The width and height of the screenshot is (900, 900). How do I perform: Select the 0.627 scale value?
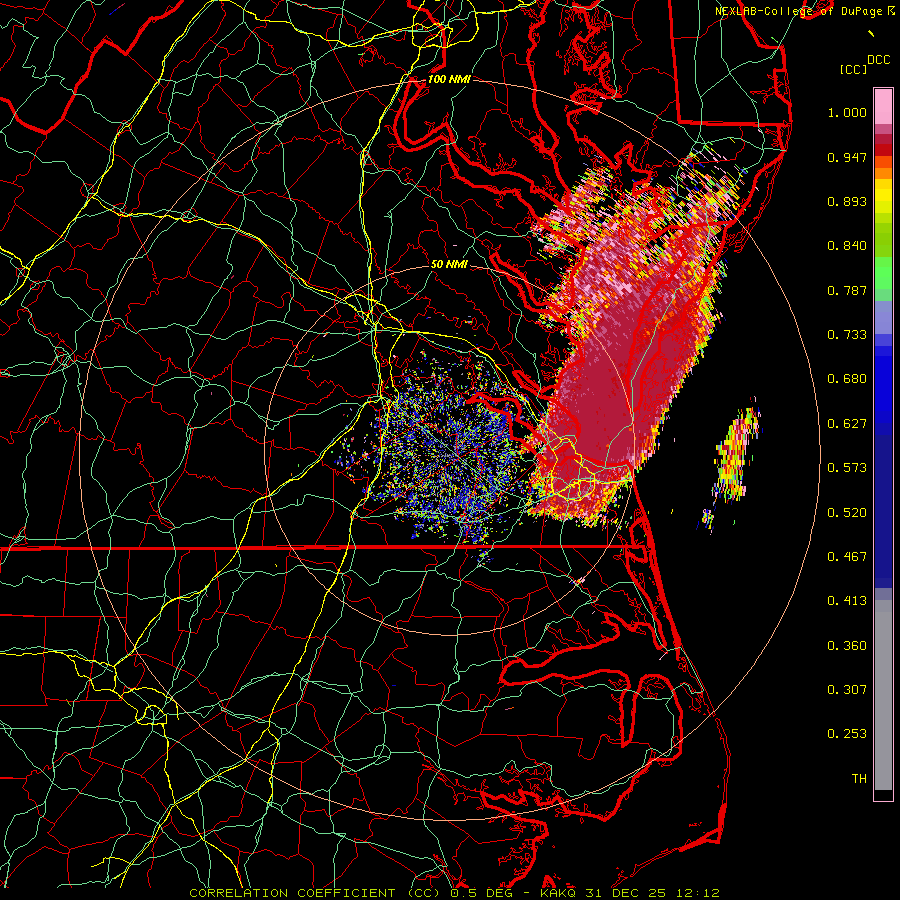tap(847, 424)
